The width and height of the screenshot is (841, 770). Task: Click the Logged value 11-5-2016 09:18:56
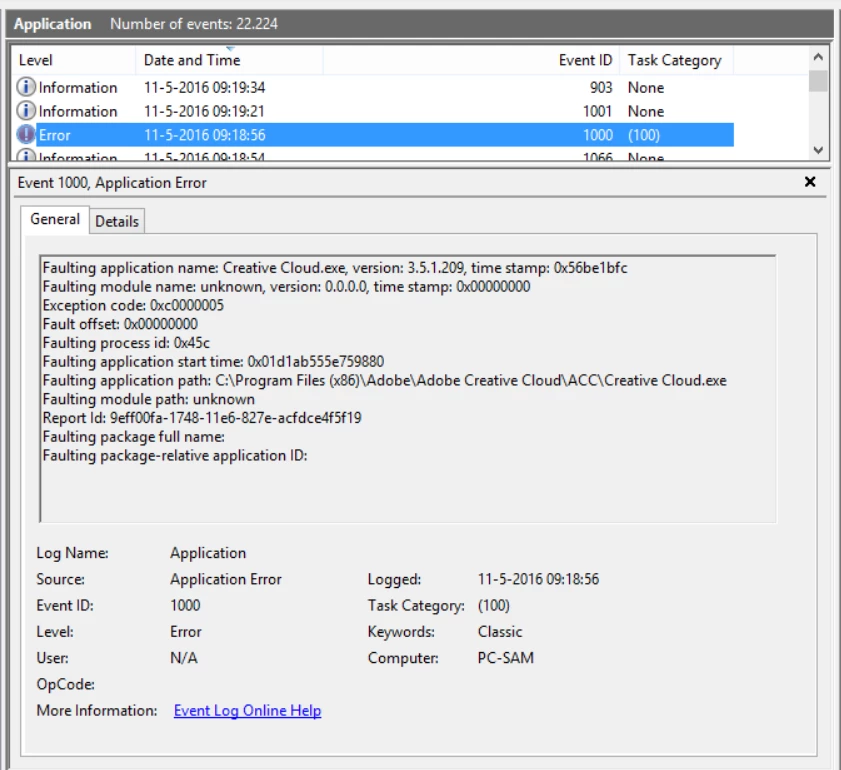[538, 579]
